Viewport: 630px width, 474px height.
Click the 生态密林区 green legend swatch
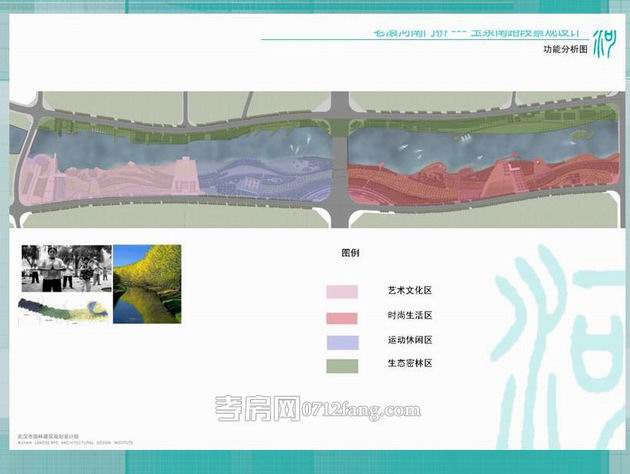pyautogui.click(x=342, y=366)
